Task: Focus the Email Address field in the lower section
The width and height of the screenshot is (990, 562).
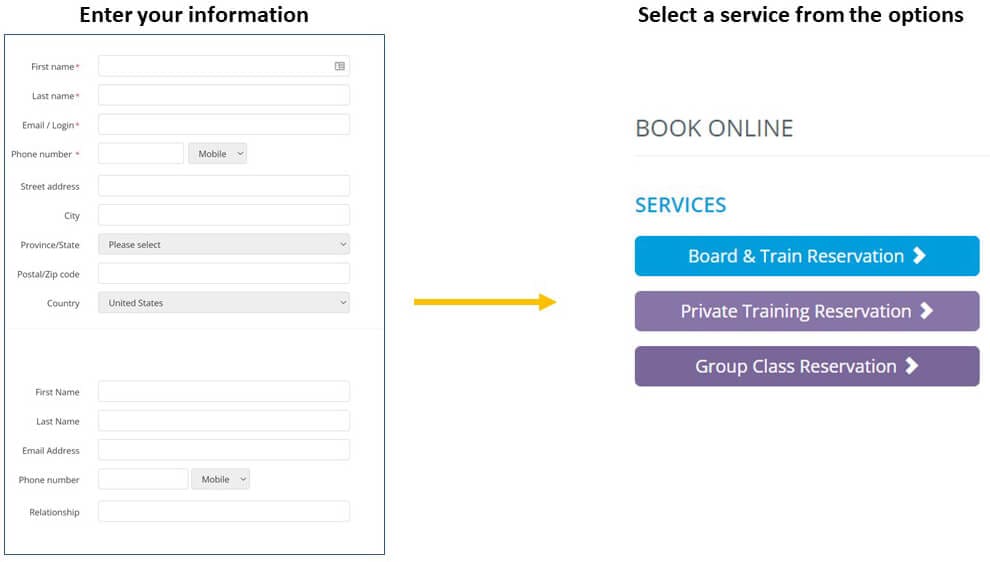Action: 224,450
